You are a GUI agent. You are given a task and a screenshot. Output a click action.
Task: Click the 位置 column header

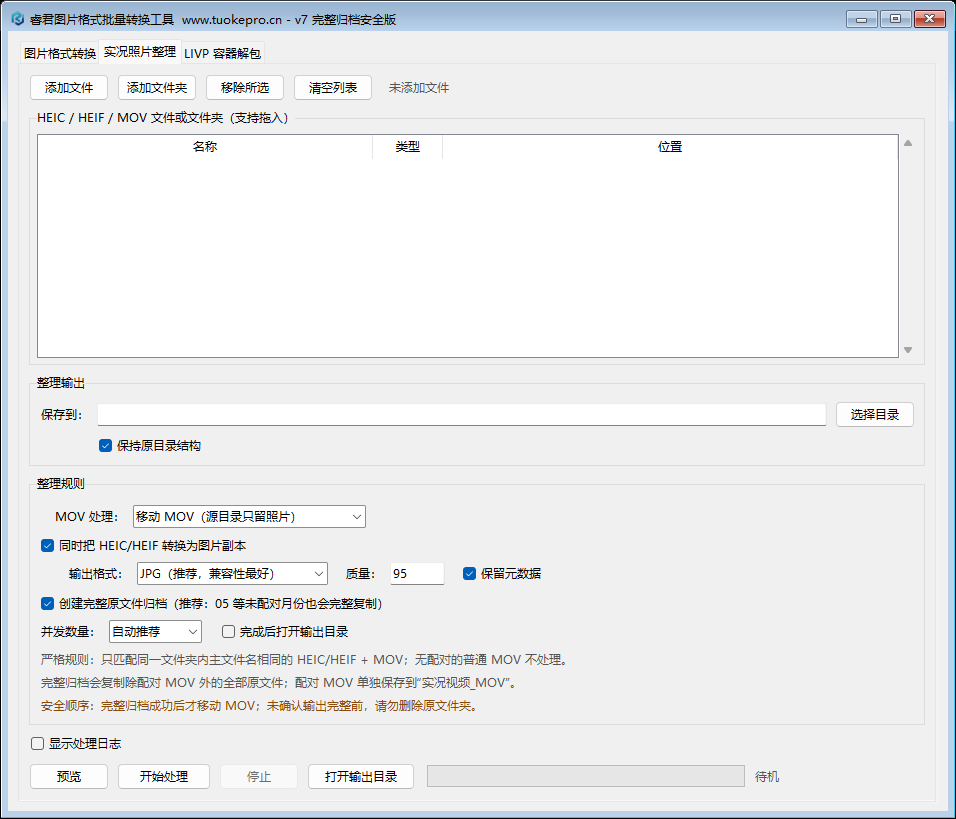(x=670, y=147)
